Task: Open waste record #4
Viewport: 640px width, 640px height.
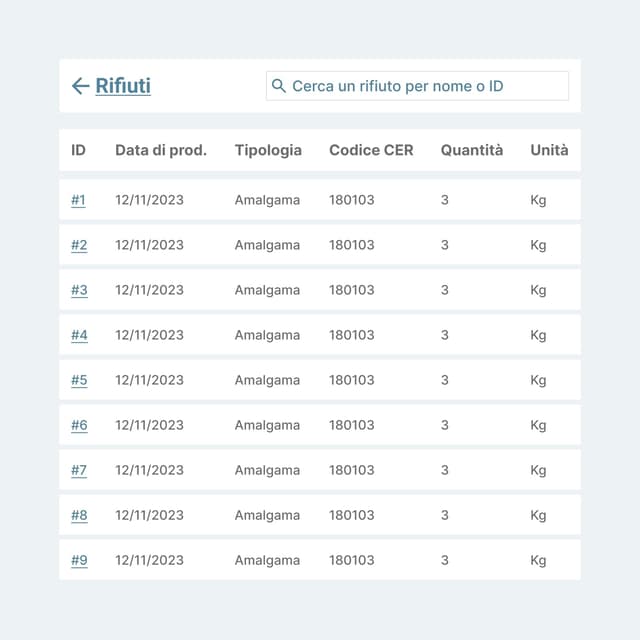Action: pos(79,335)
